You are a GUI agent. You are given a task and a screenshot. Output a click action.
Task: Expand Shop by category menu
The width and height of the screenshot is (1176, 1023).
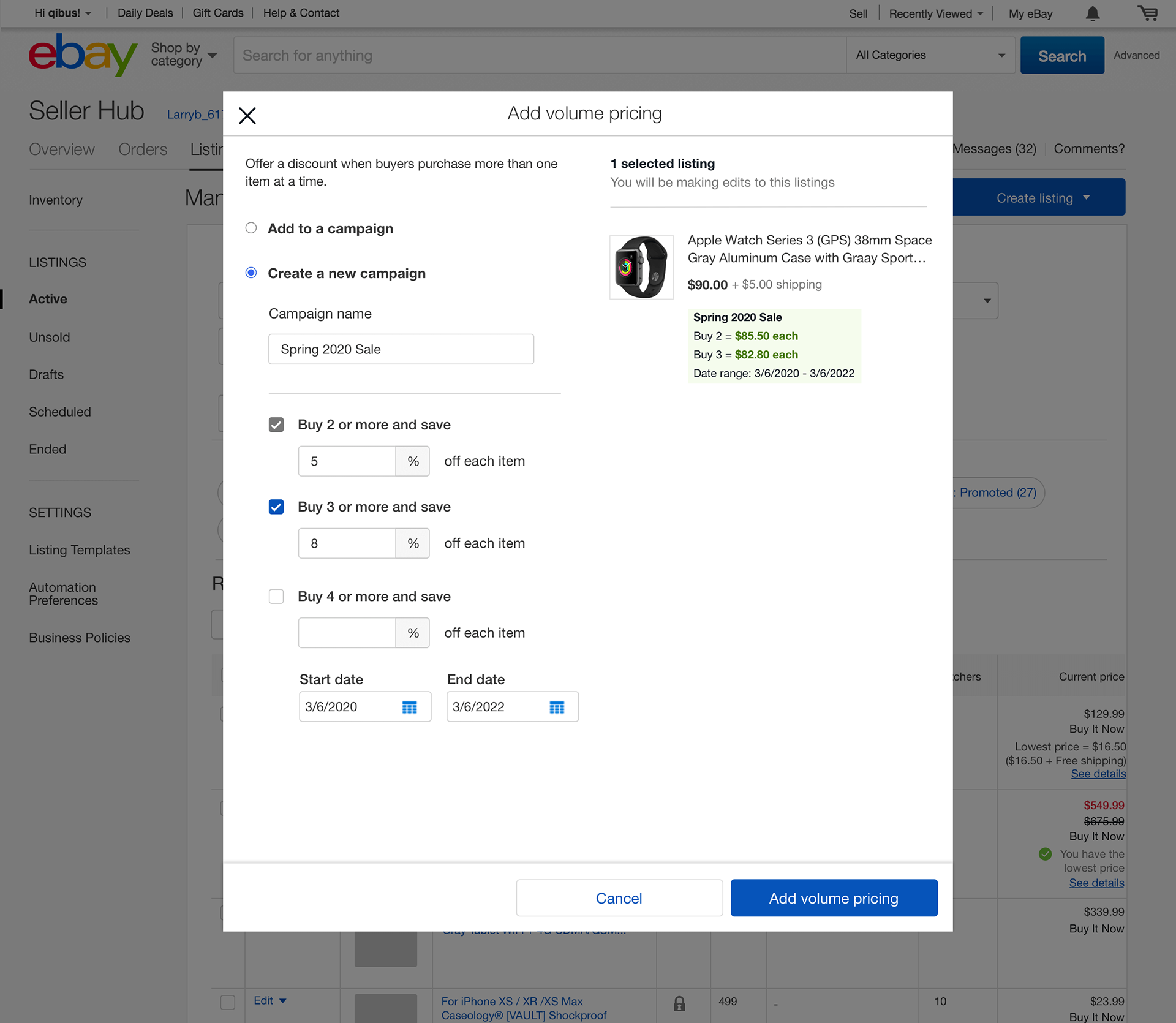tap(184, 55)
